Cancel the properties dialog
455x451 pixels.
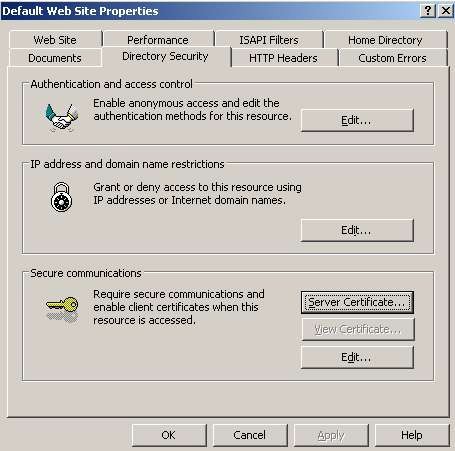(x=250, y=435)
